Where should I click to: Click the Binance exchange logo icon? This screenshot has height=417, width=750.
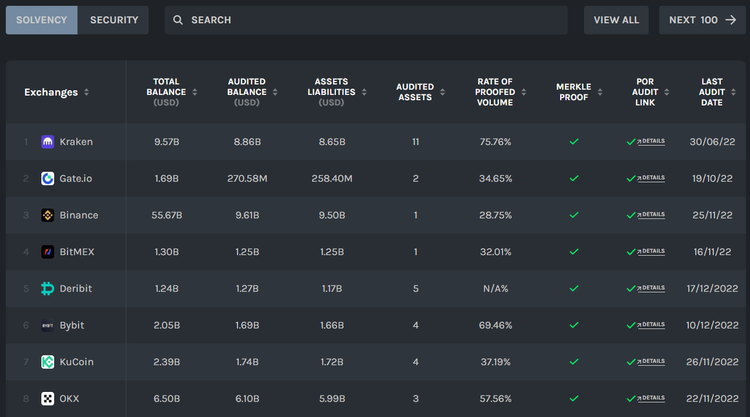point(47,215)
